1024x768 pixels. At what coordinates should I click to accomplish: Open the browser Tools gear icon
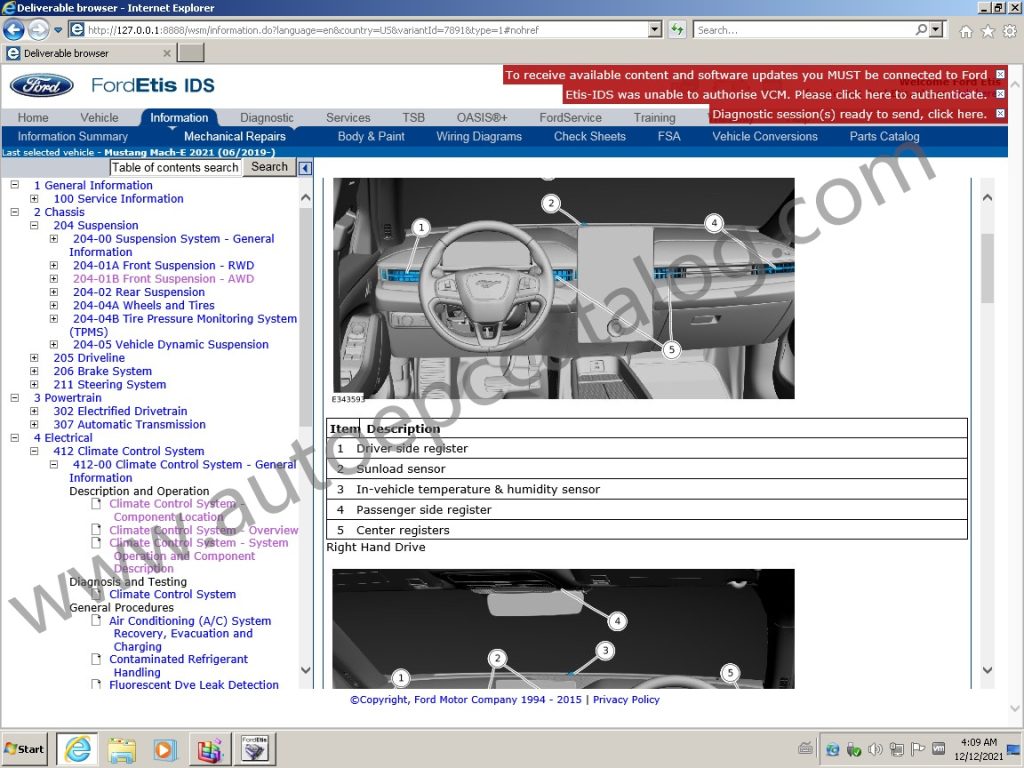click(1010, 31)
